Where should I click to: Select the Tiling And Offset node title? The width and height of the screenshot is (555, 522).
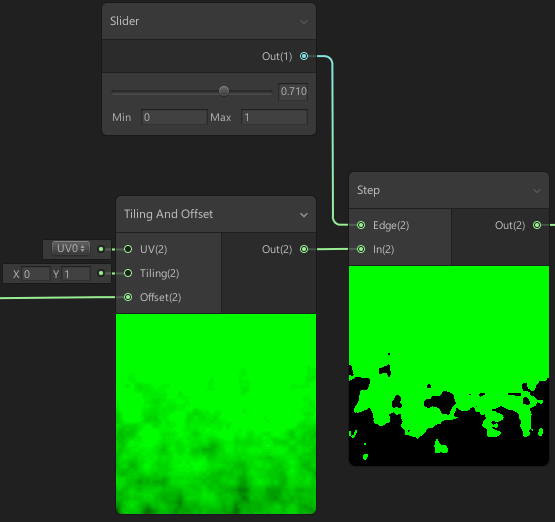pyautogui.click(x=168, y=214)
